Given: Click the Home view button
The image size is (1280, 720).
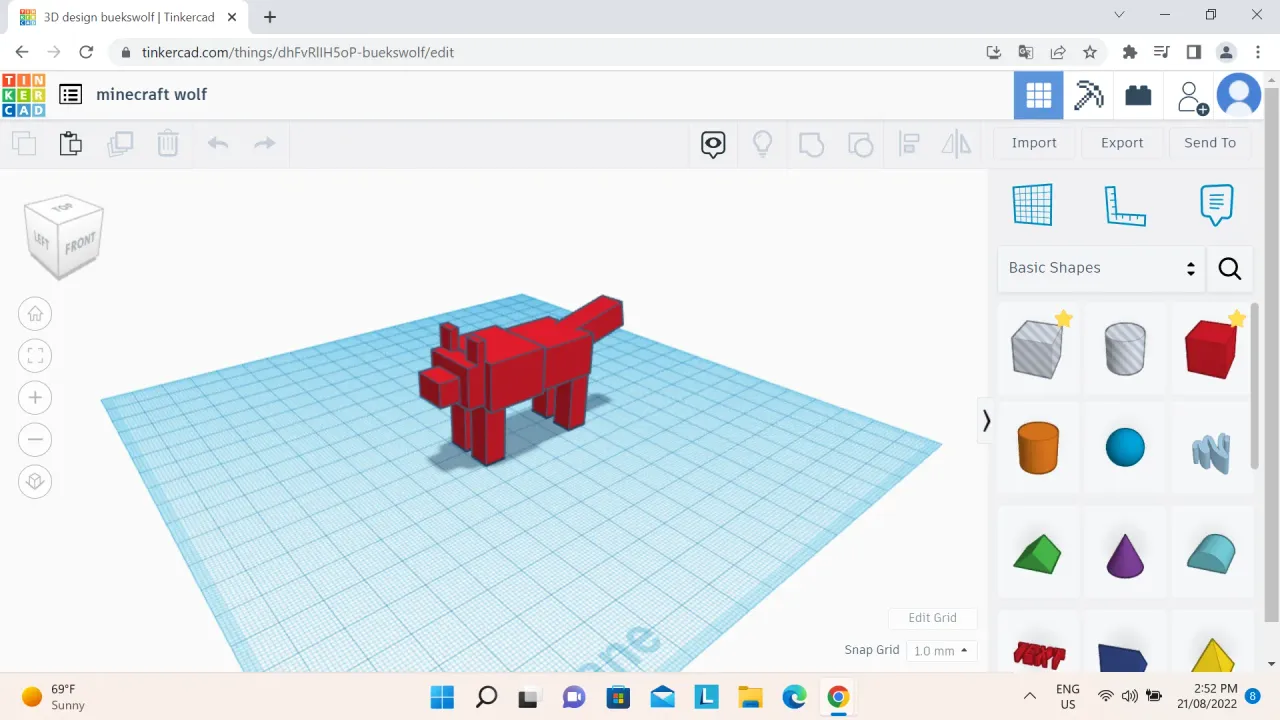Looking at the screenshot, I should (x=35, y=314).
